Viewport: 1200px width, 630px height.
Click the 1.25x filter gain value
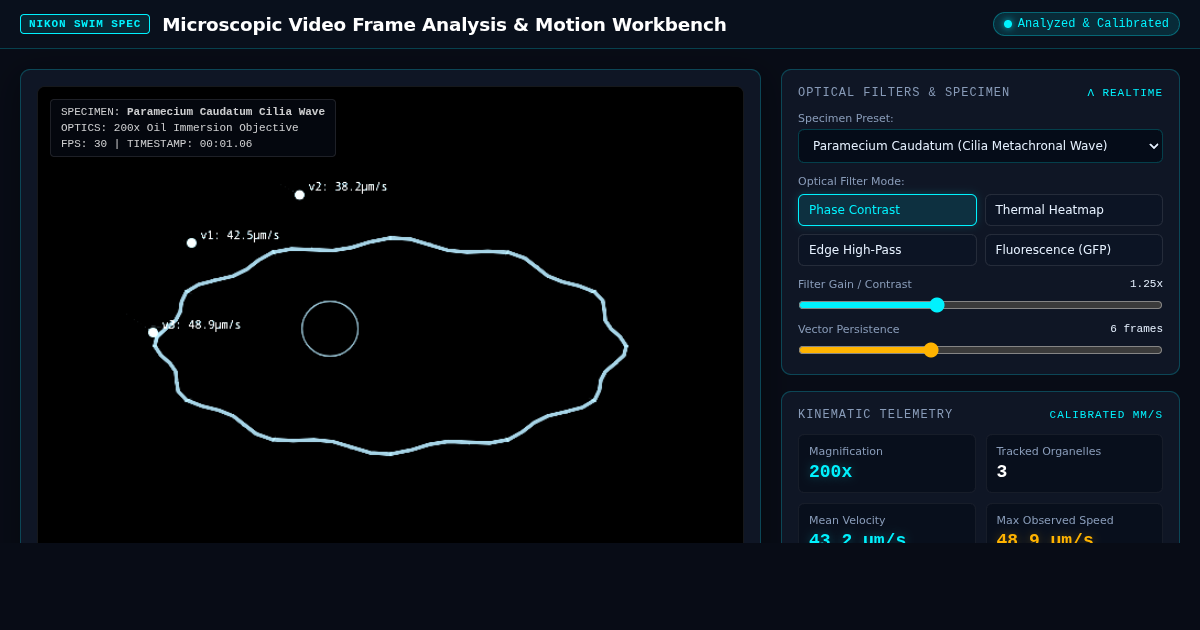1146,284
